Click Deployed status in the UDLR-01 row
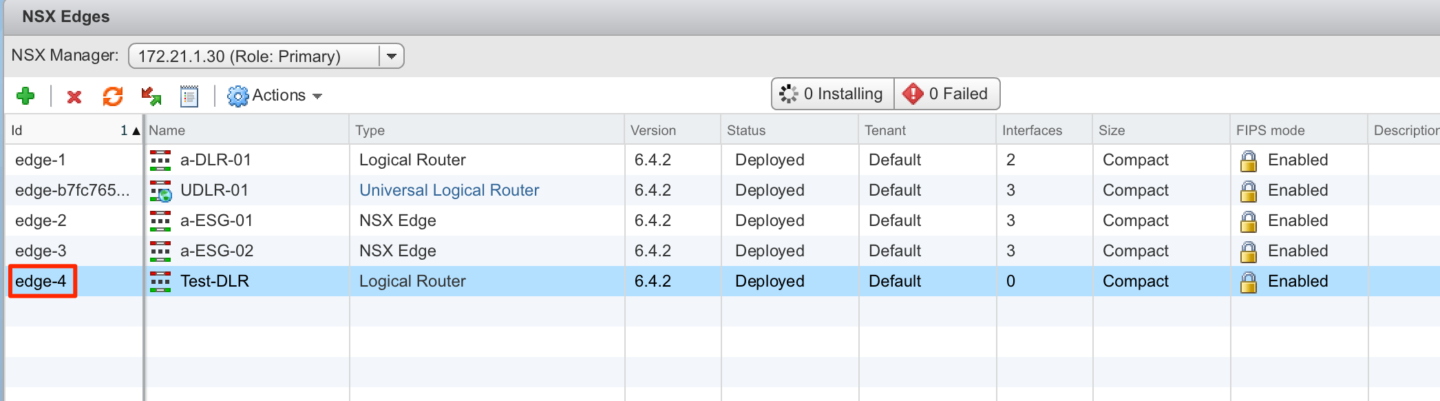The height and width of the screenshot is (401, 1440). (769, 190)
